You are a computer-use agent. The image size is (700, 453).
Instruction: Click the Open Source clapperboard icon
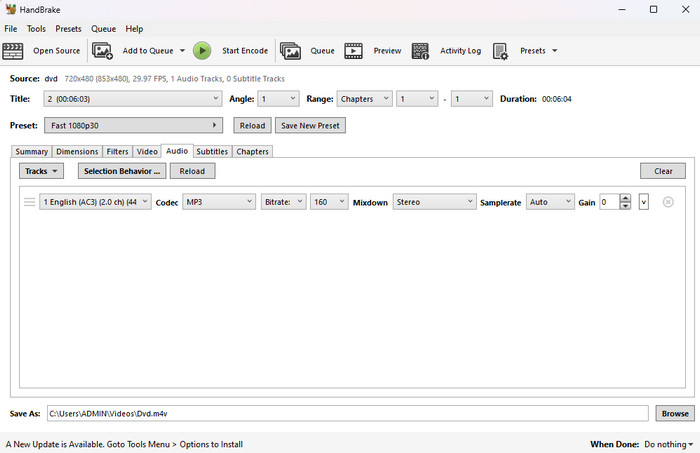click(12, 51)
